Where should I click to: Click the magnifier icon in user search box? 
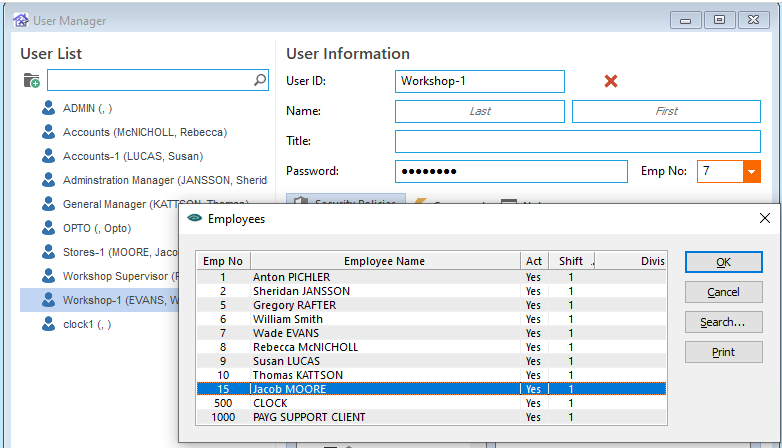click(x=260, y=80)
